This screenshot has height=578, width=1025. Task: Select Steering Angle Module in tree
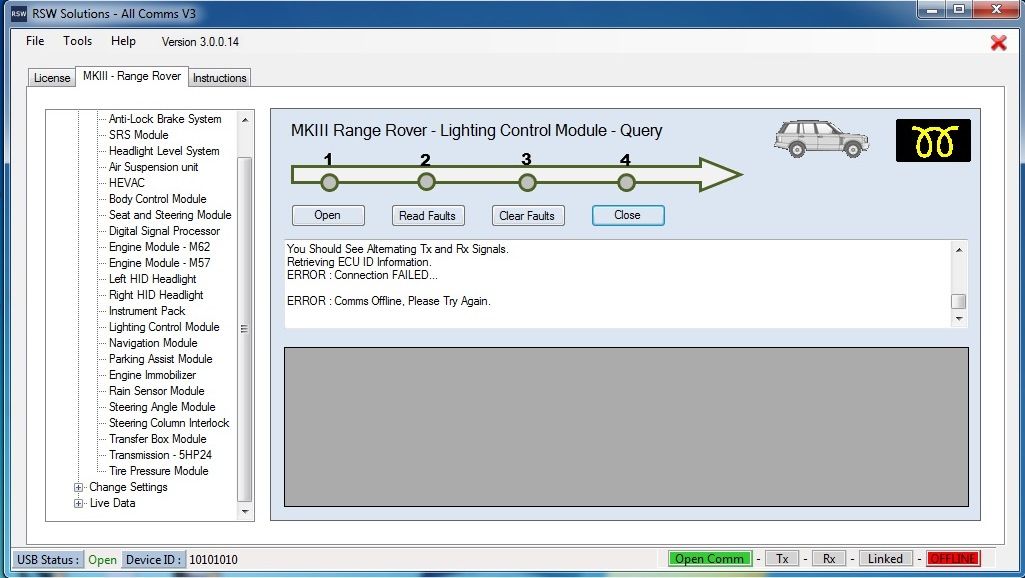[162, 407]
